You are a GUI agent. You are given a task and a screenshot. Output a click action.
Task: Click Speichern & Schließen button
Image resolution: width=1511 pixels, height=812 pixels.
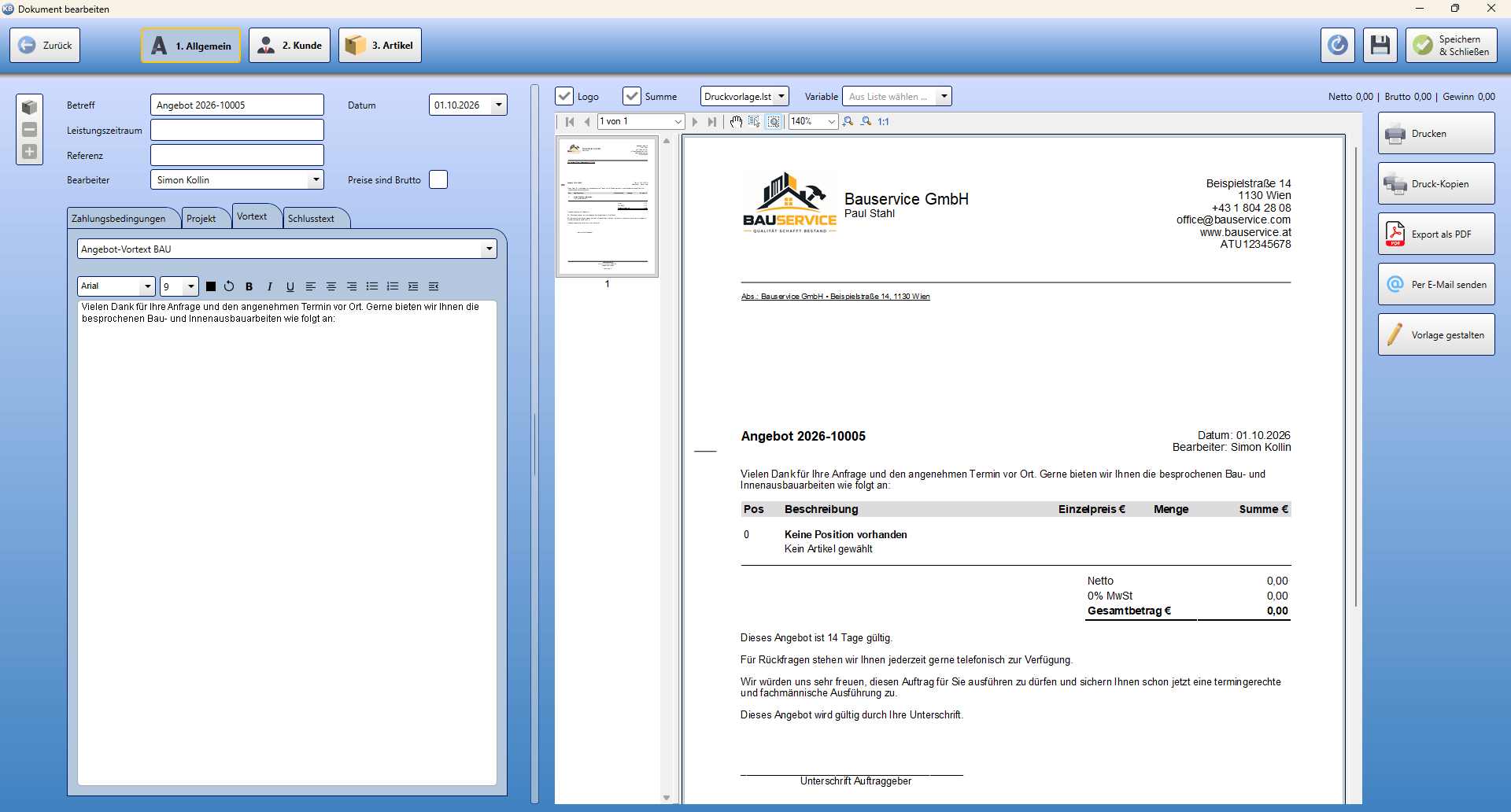coord(1452,45)
